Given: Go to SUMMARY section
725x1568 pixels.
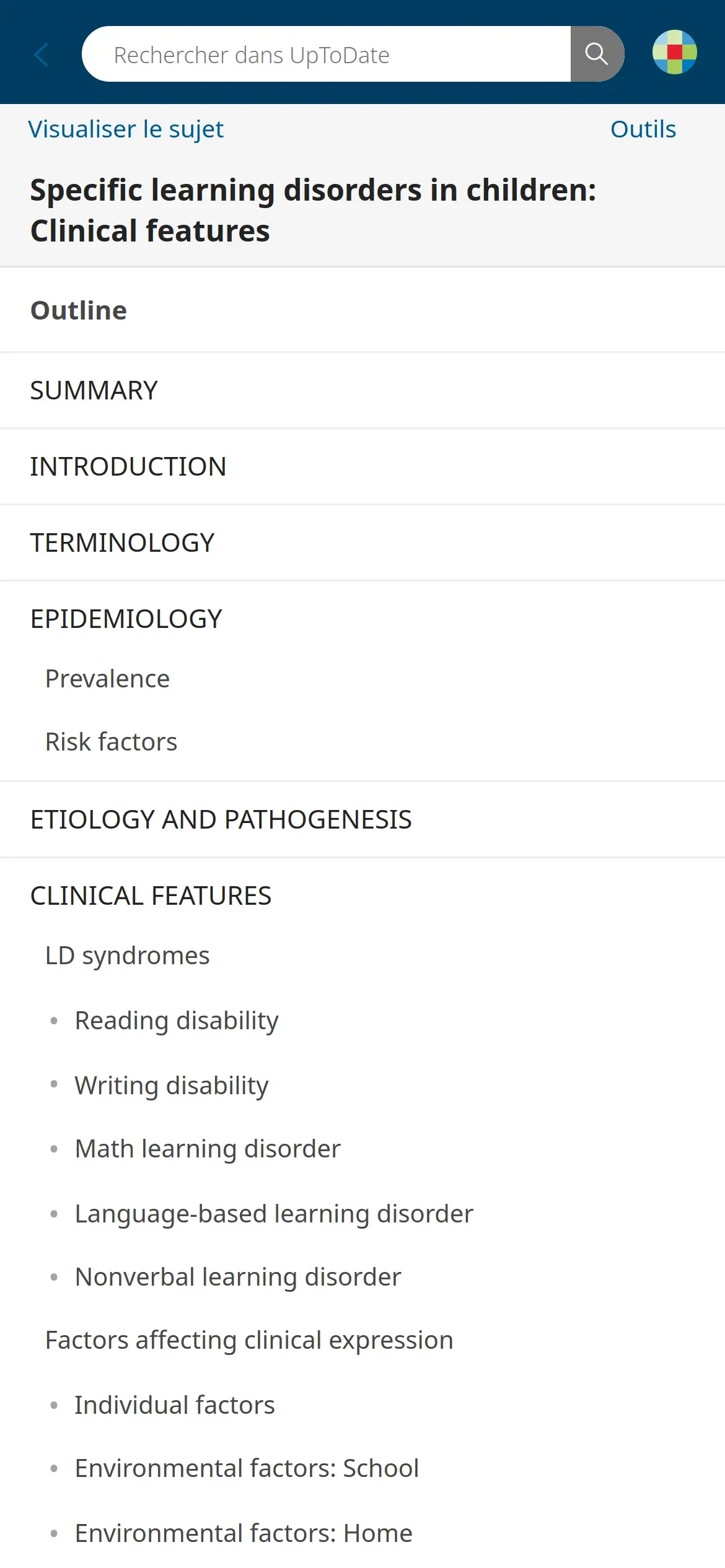Looking at the screenshot, I should 94,391.
